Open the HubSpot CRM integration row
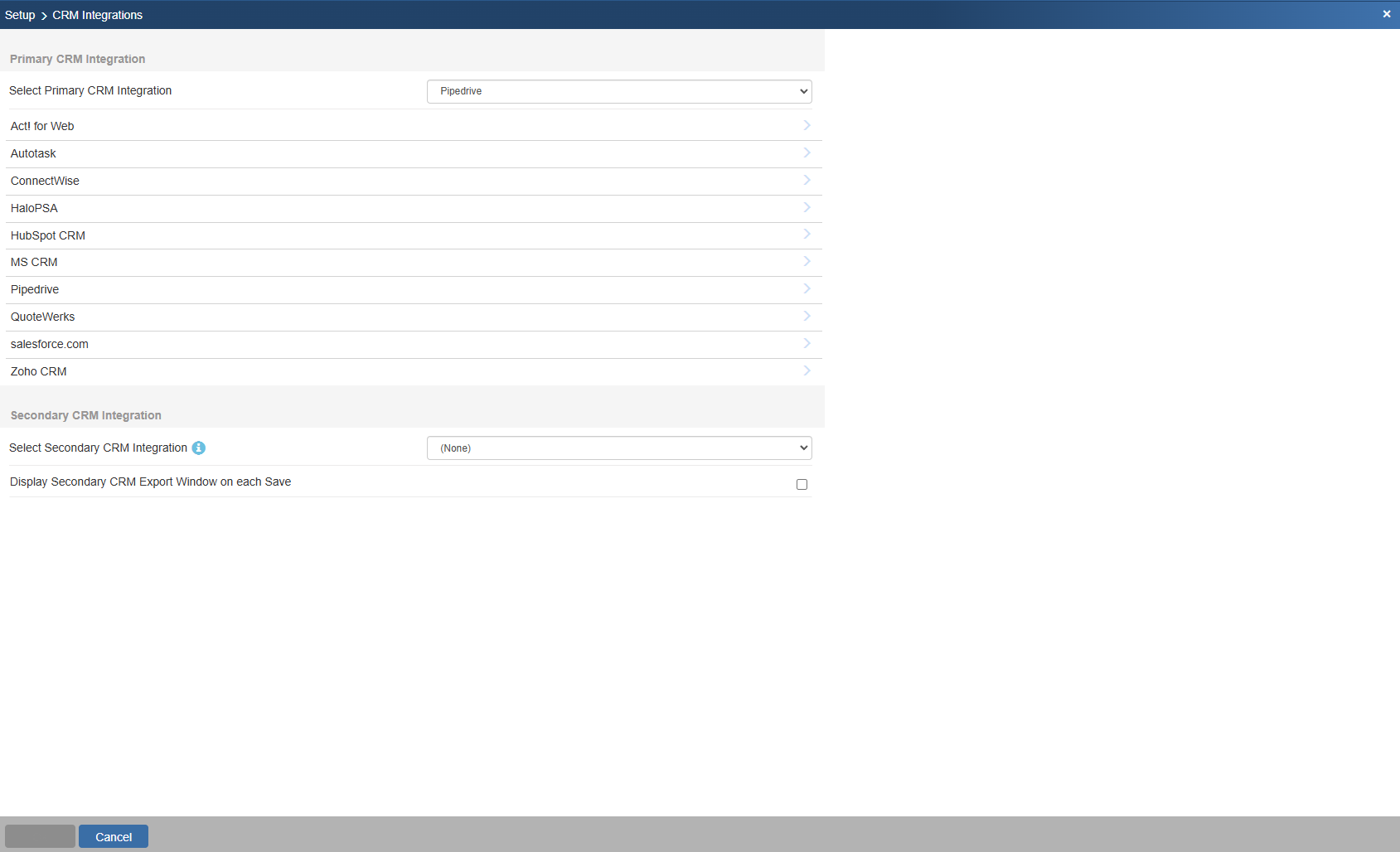 [414, 236]
